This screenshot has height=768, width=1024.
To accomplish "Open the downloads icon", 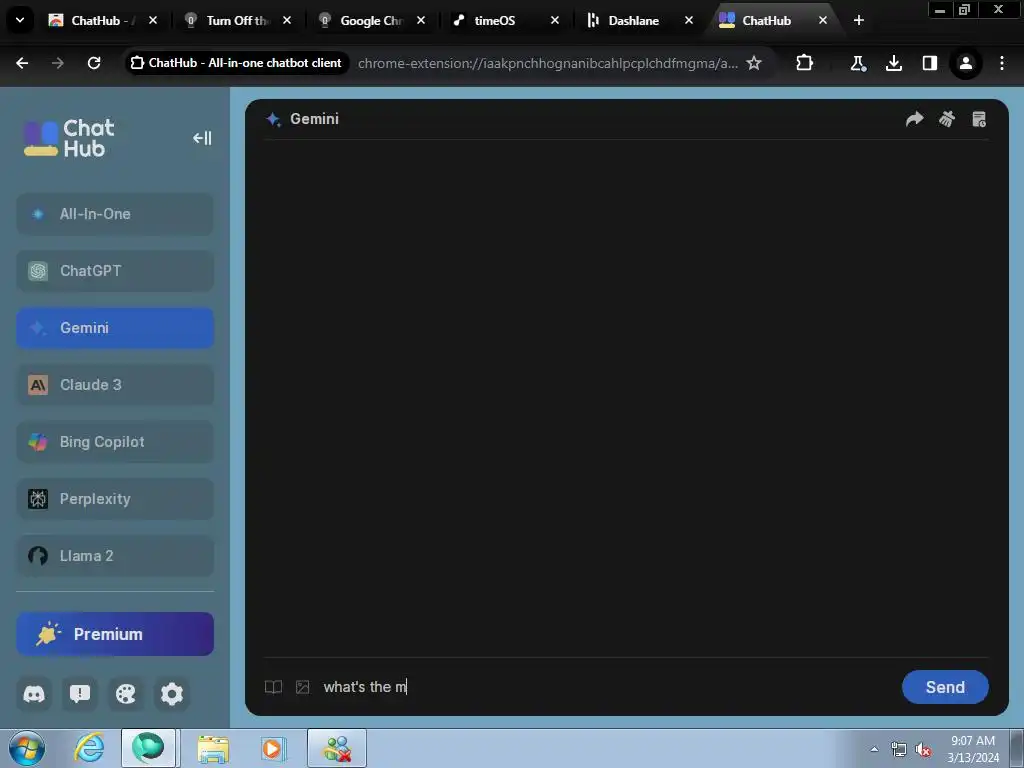I will 894,63.
